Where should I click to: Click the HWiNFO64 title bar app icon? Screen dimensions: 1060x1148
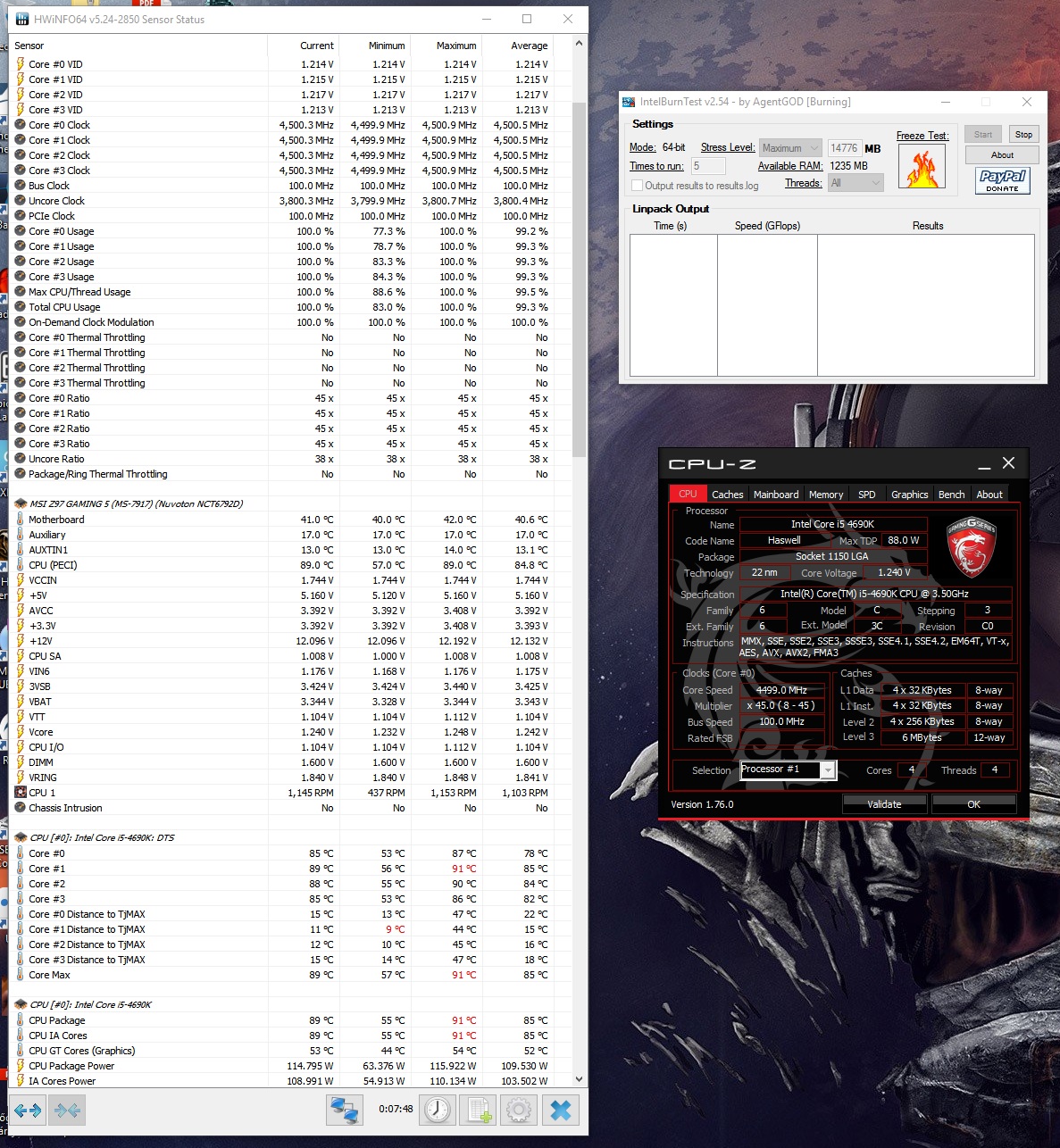[22, 19]
